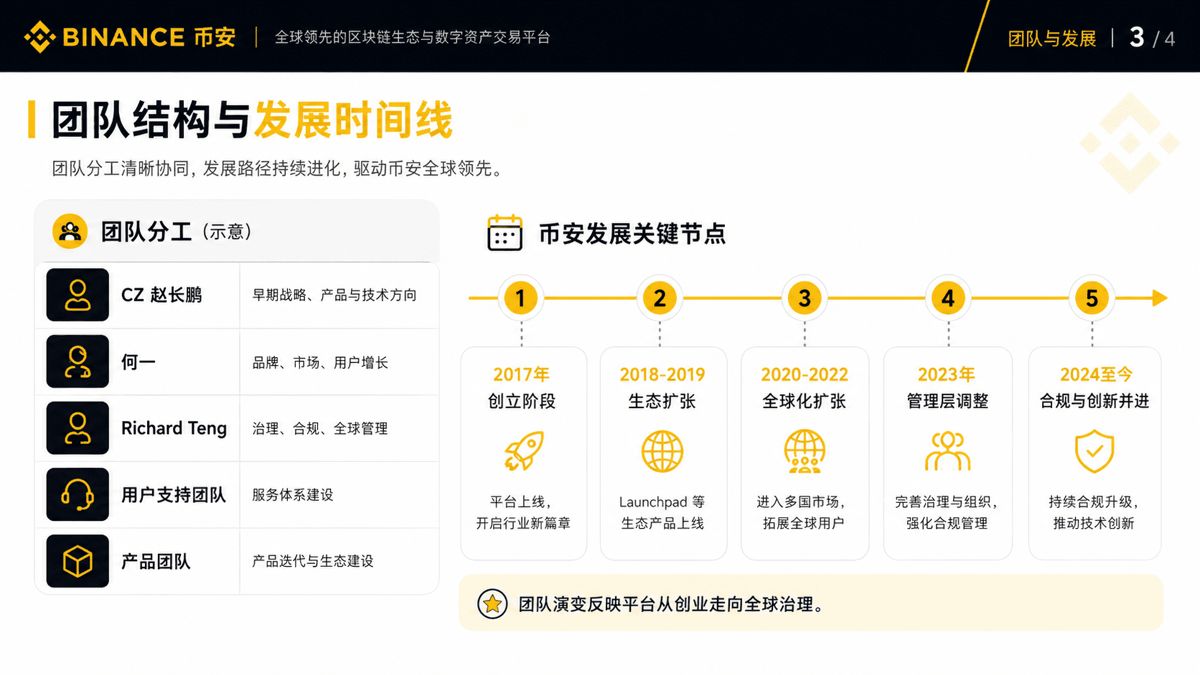
Task: Click the 持续合规升级，推动技术创新 description
Action: tap(1094, 512)
